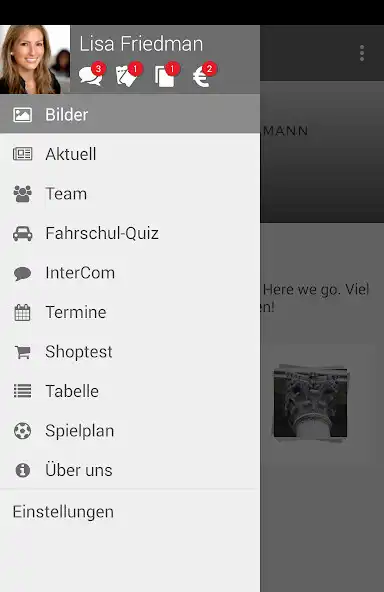Select Tabelle in the side menu

pos(130,391)
